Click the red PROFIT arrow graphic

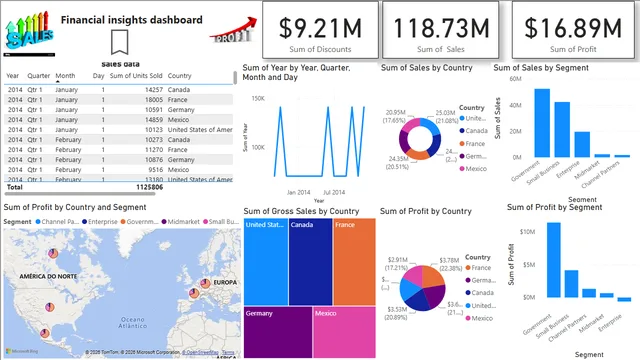click(233, 31)
